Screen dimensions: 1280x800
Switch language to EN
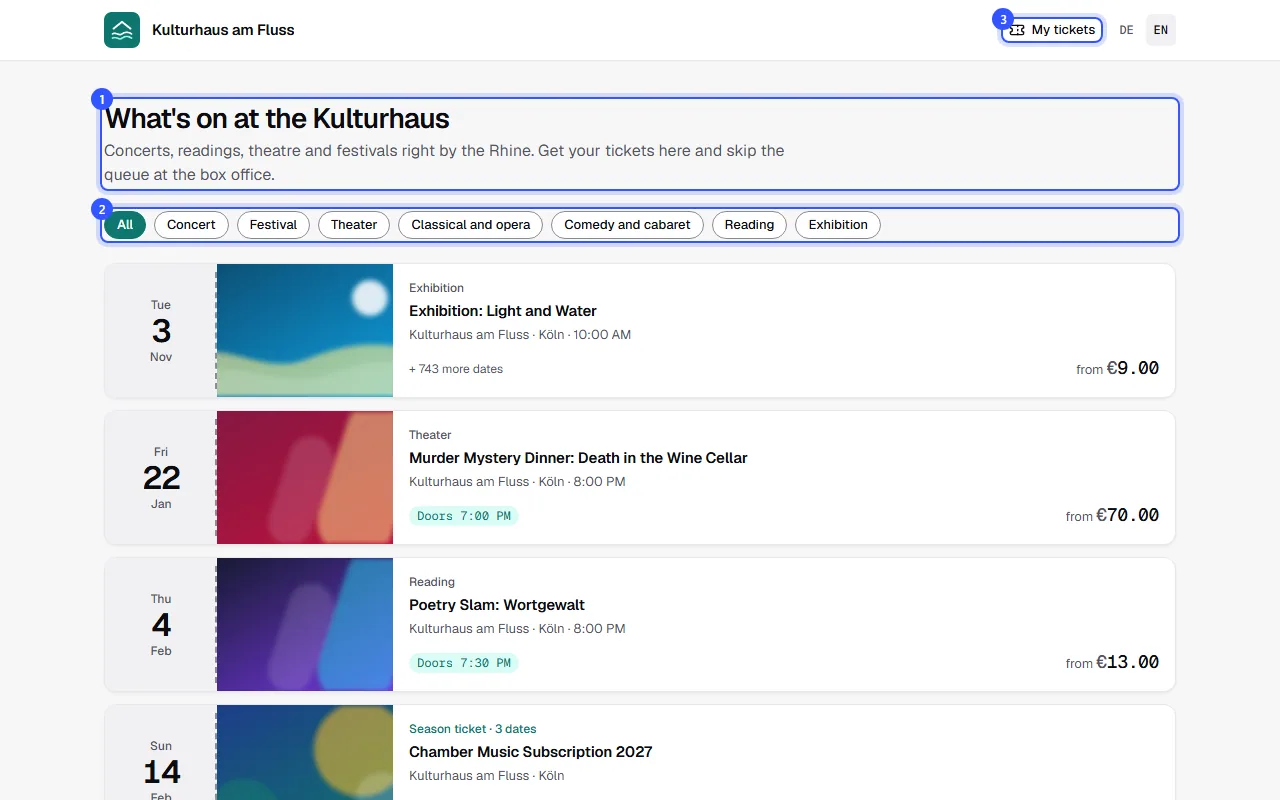coord(1161,30)
